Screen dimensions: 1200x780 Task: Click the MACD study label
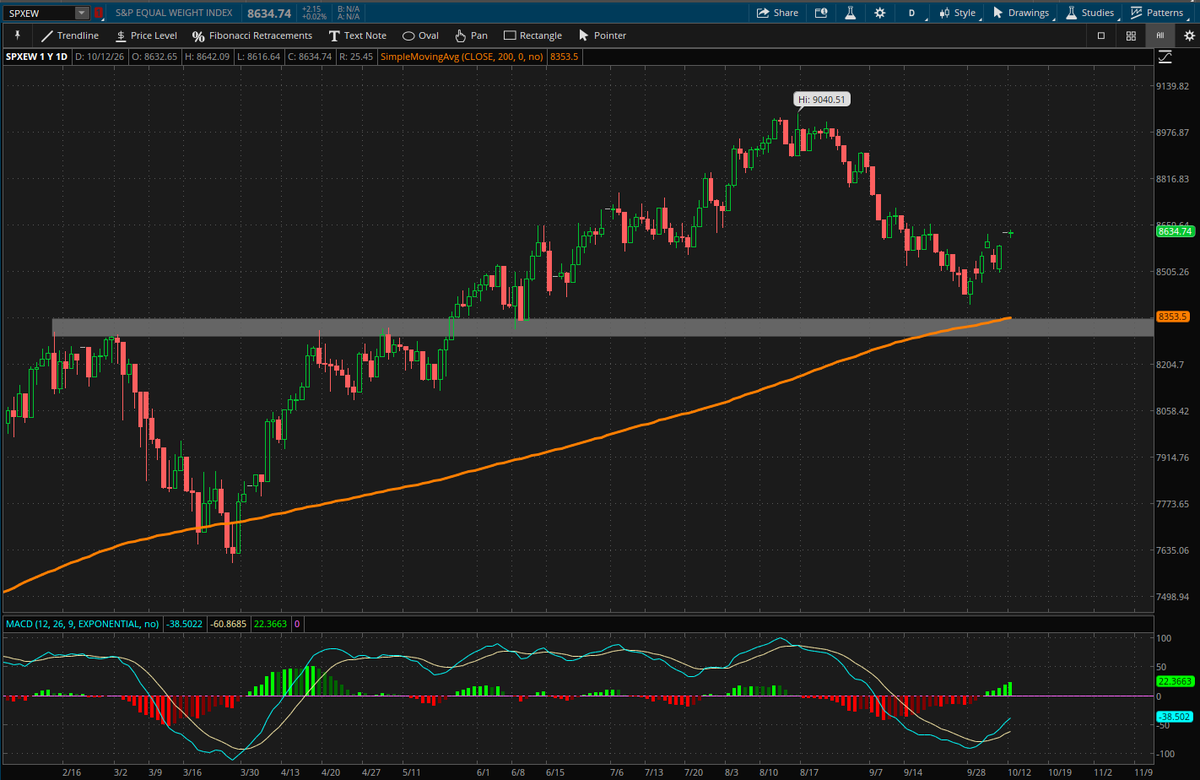(82, 623)
